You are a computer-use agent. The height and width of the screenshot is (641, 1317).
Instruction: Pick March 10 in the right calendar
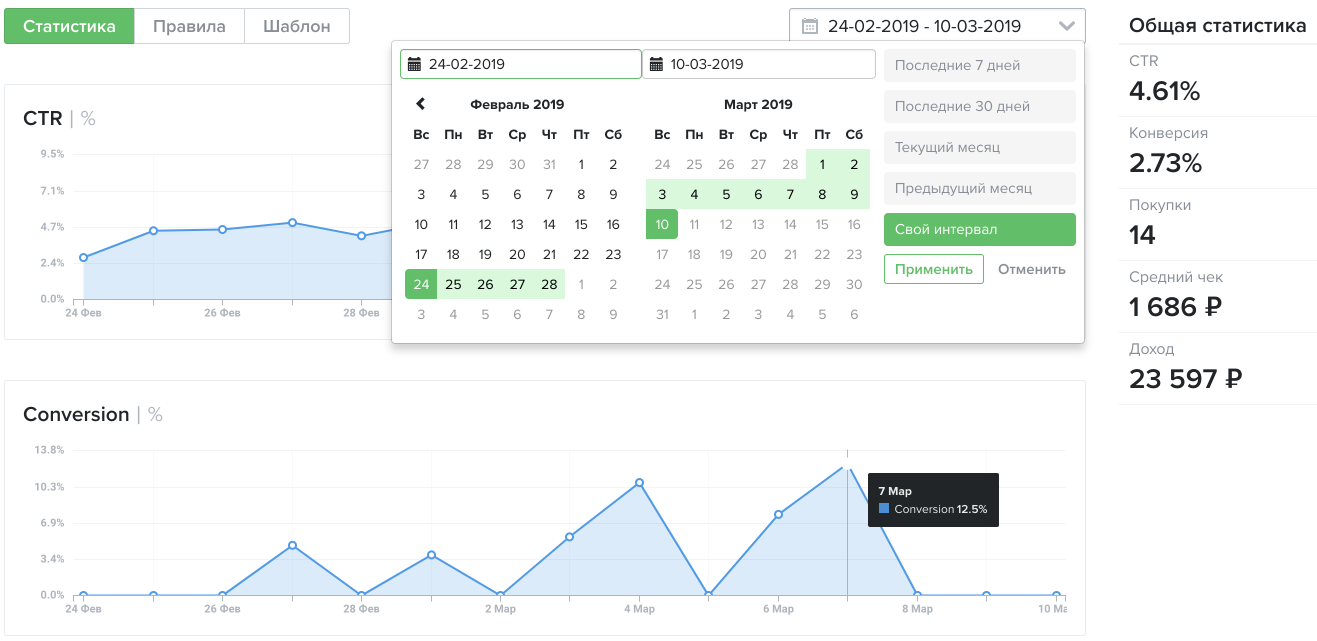662,225
